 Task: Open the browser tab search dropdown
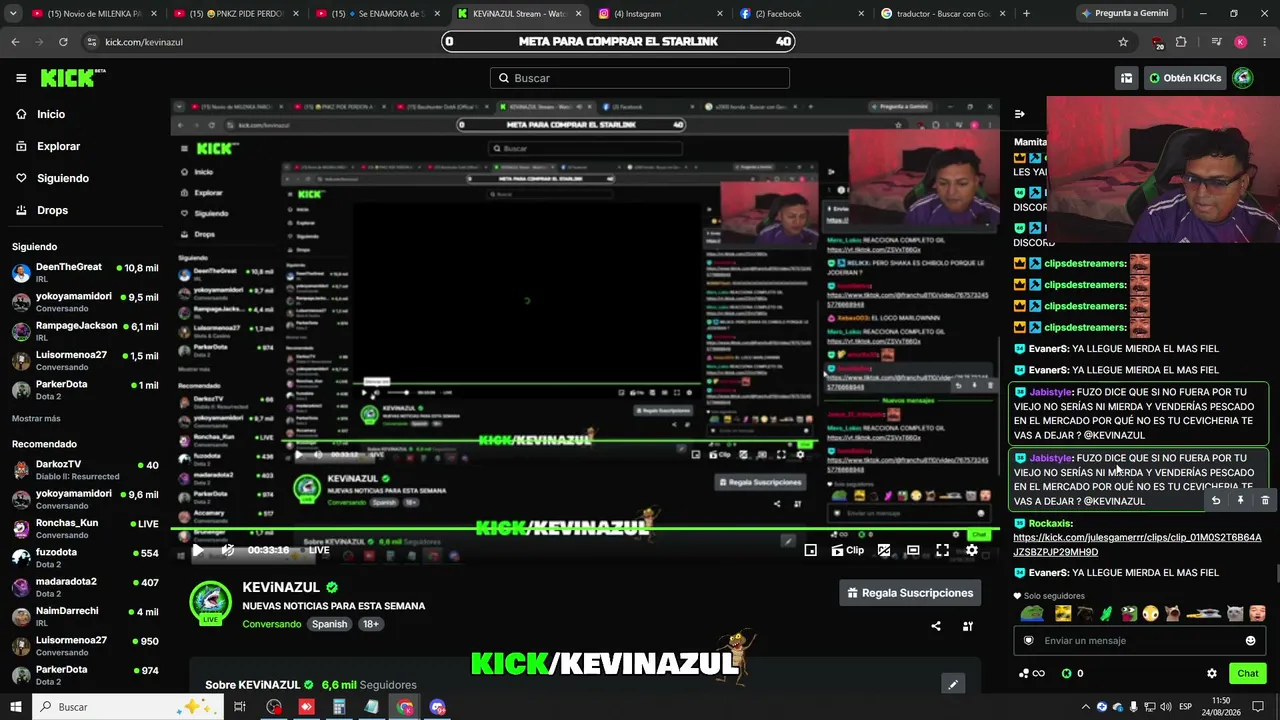tap(14, 14)
